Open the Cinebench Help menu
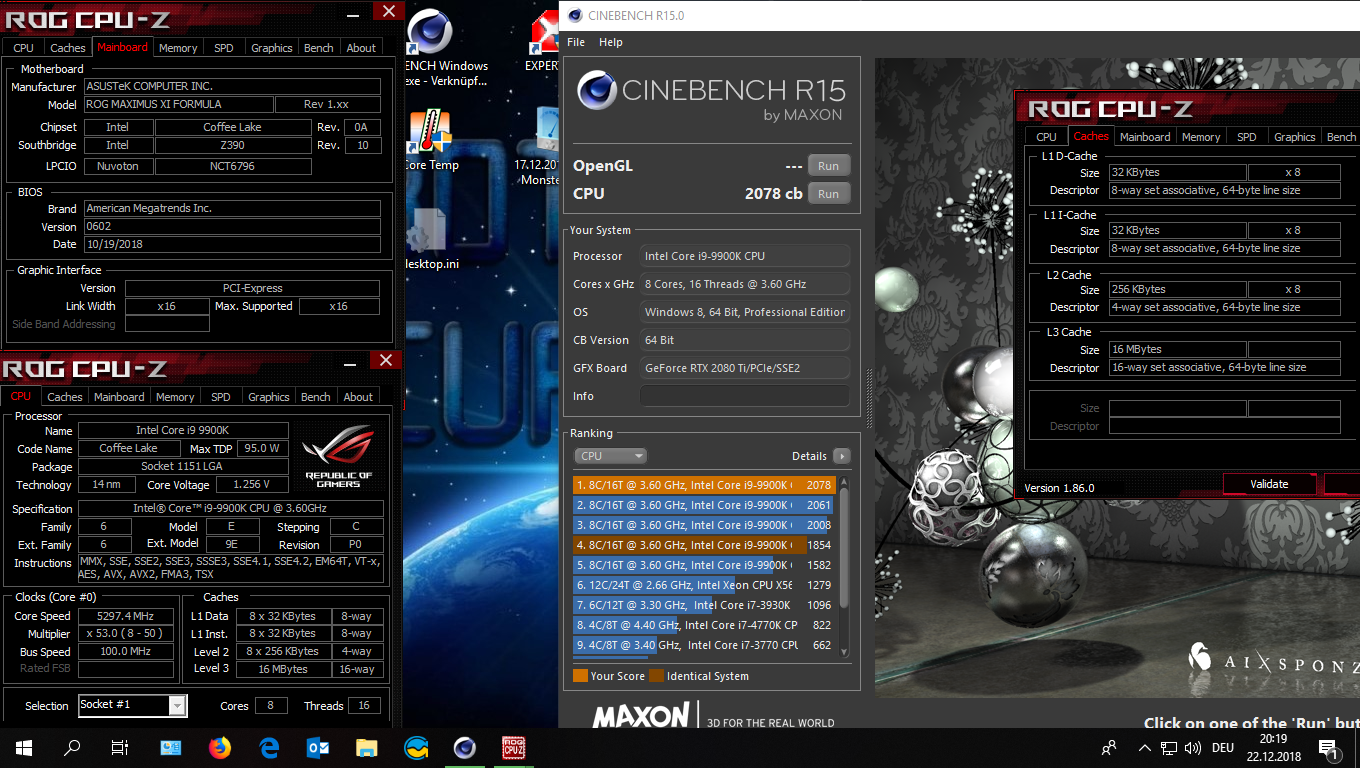 [611, 42]
